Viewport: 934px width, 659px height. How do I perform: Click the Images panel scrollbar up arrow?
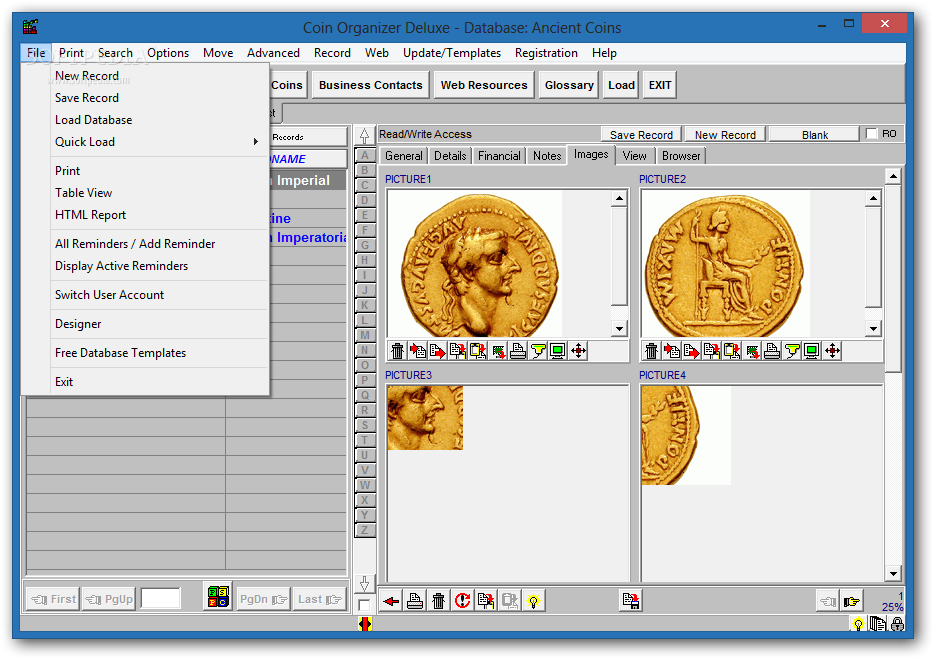click(893, 176)
